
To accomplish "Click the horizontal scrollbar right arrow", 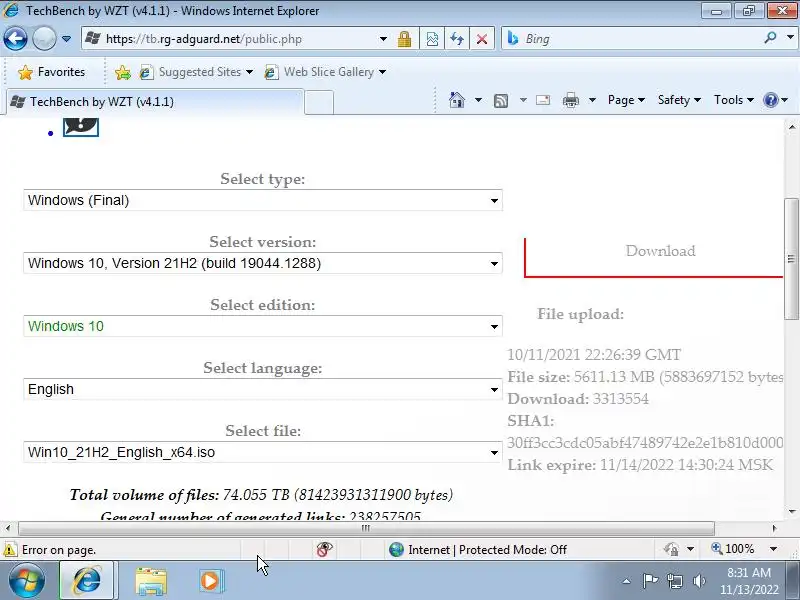I will (x=774, y=528).
